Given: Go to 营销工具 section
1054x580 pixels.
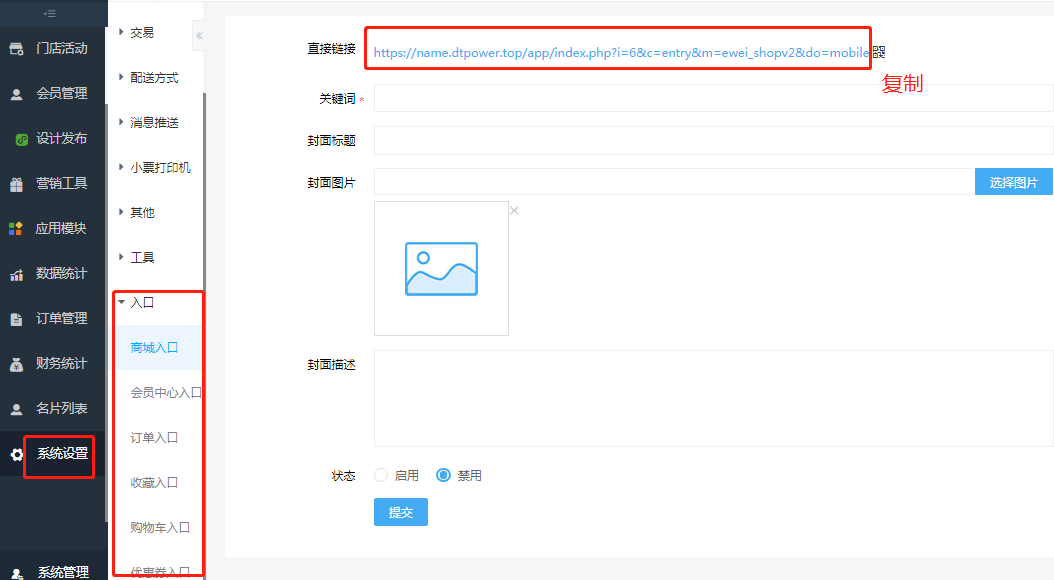Looking at the screenshot, I should [62, 183].
